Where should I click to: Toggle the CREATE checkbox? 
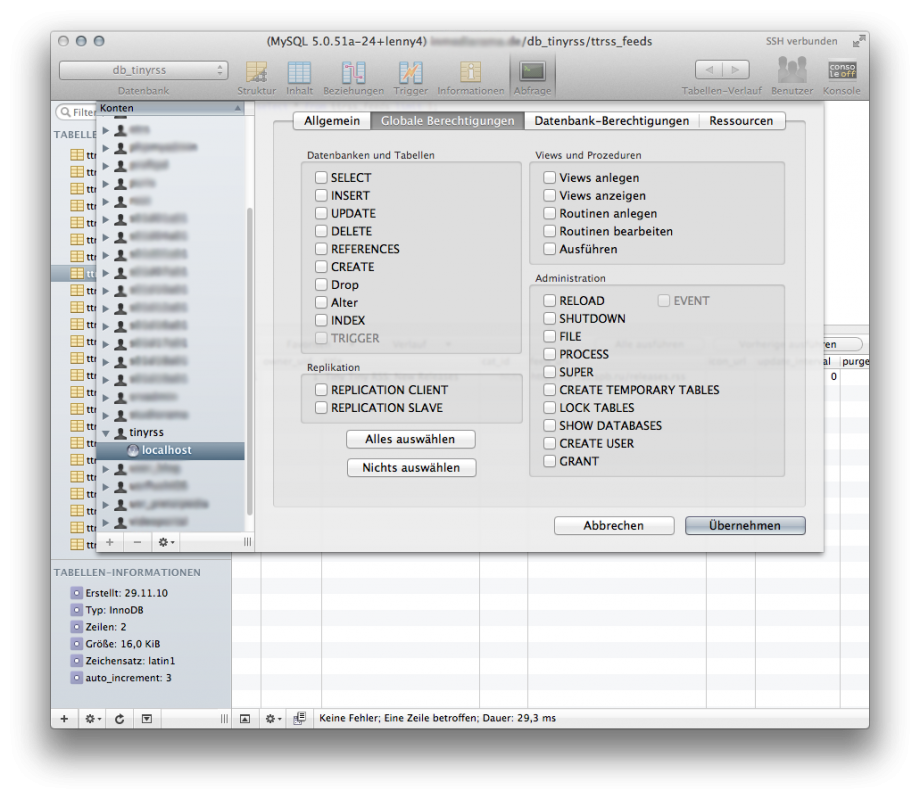click(x=321, y=266)
